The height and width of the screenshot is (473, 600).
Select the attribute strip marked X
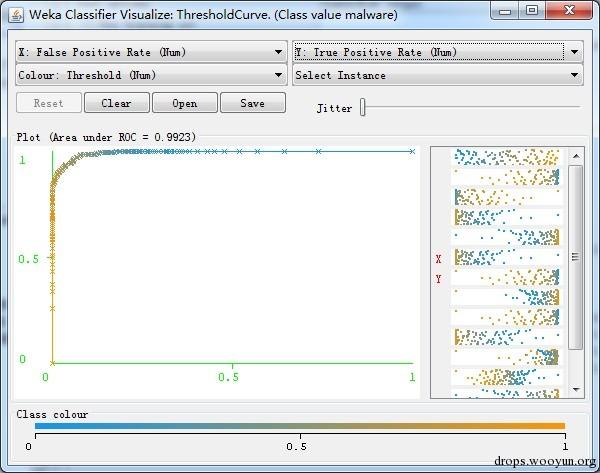[507, 257]
